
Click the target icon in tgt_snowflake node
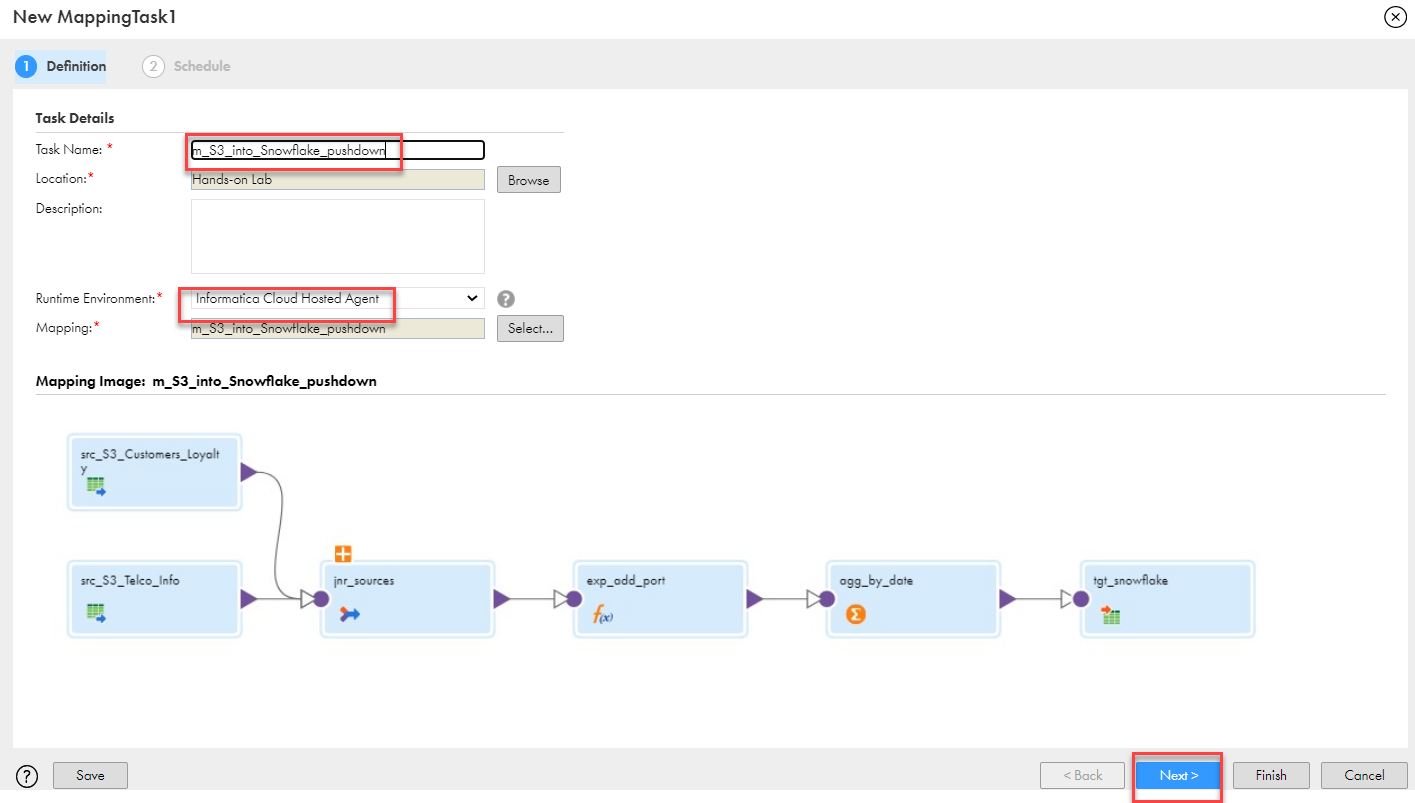pos(1110,615)
